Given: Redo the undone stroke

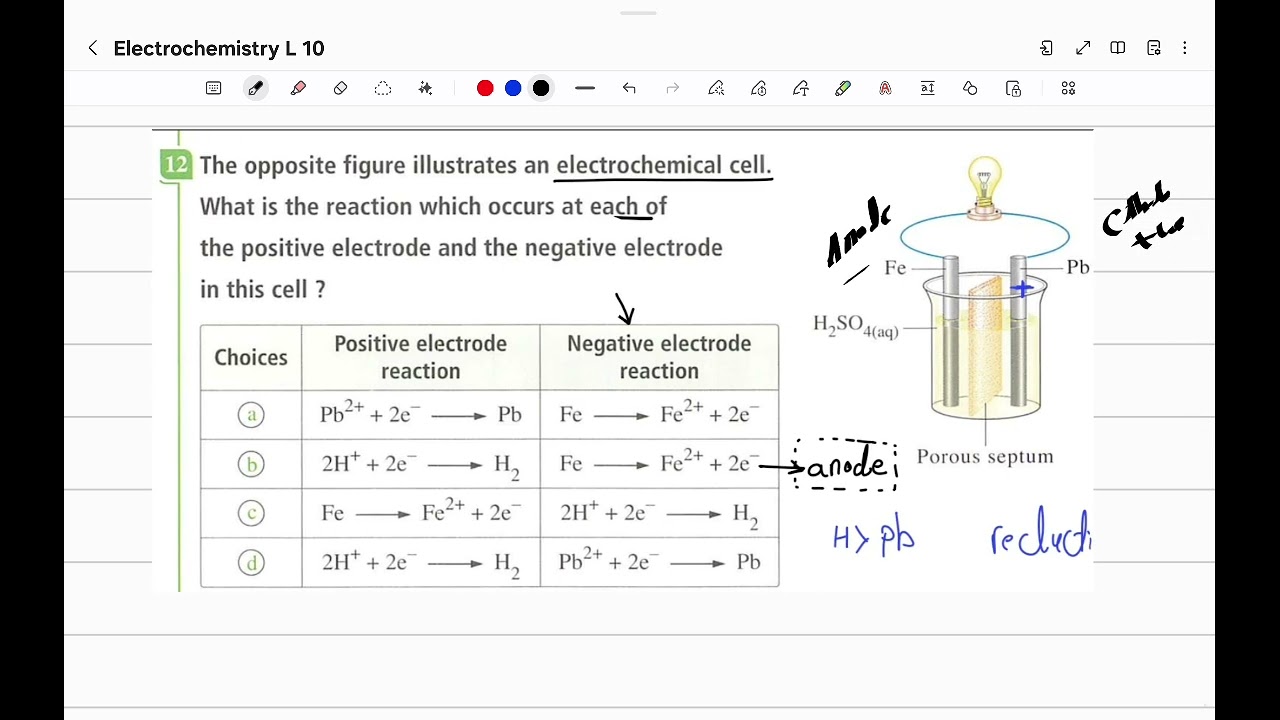Looking at the screenshot, I should tap(673, 88).
